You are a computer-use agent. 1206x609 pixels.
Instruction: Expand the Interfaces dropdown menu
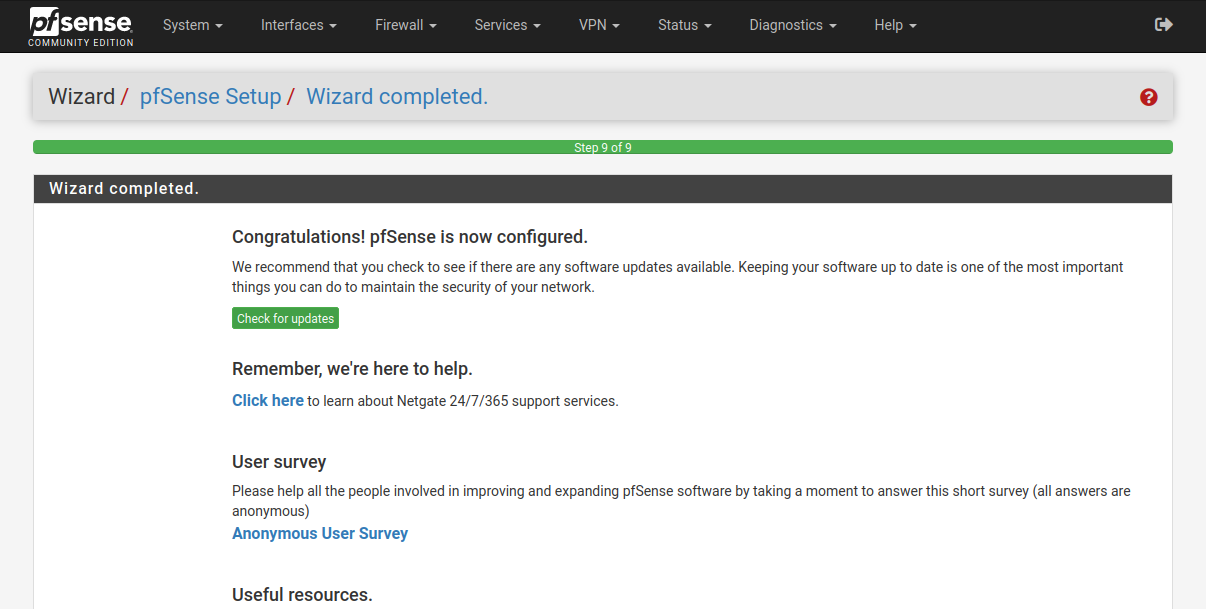298,25
